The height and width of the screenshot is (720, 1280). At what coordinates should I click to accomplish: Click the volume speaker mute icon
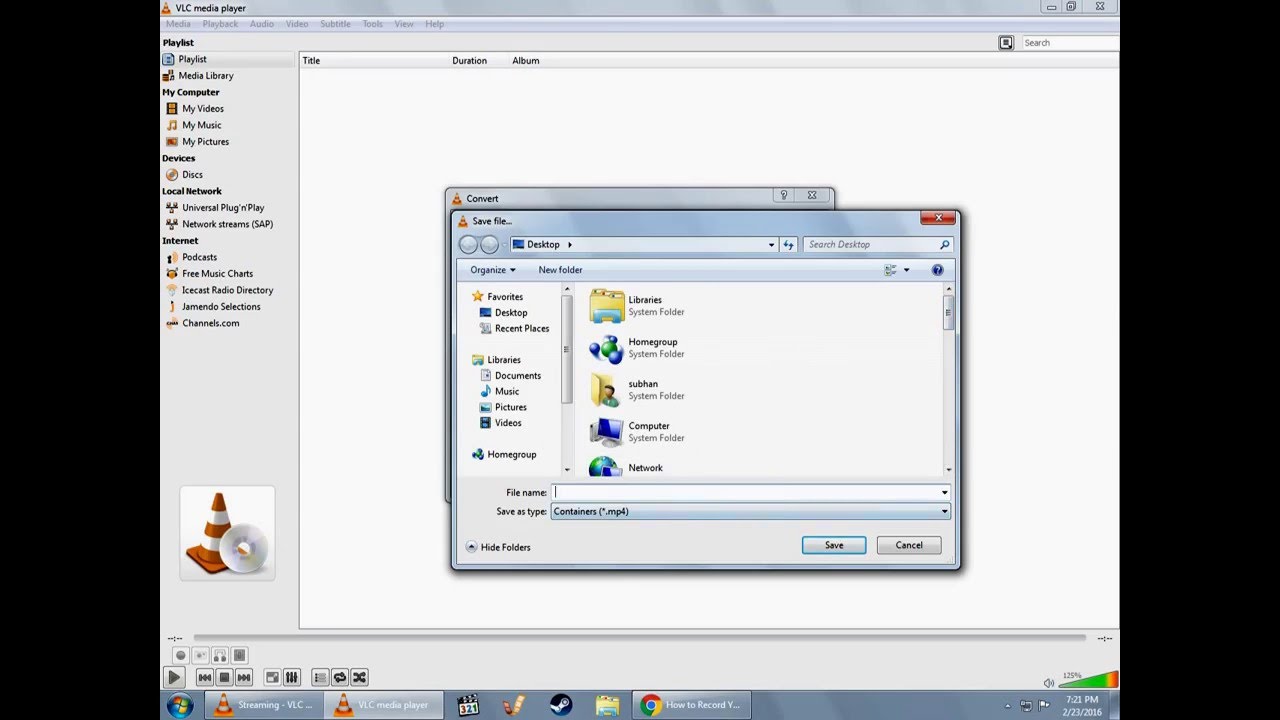tap(1048, 683)
